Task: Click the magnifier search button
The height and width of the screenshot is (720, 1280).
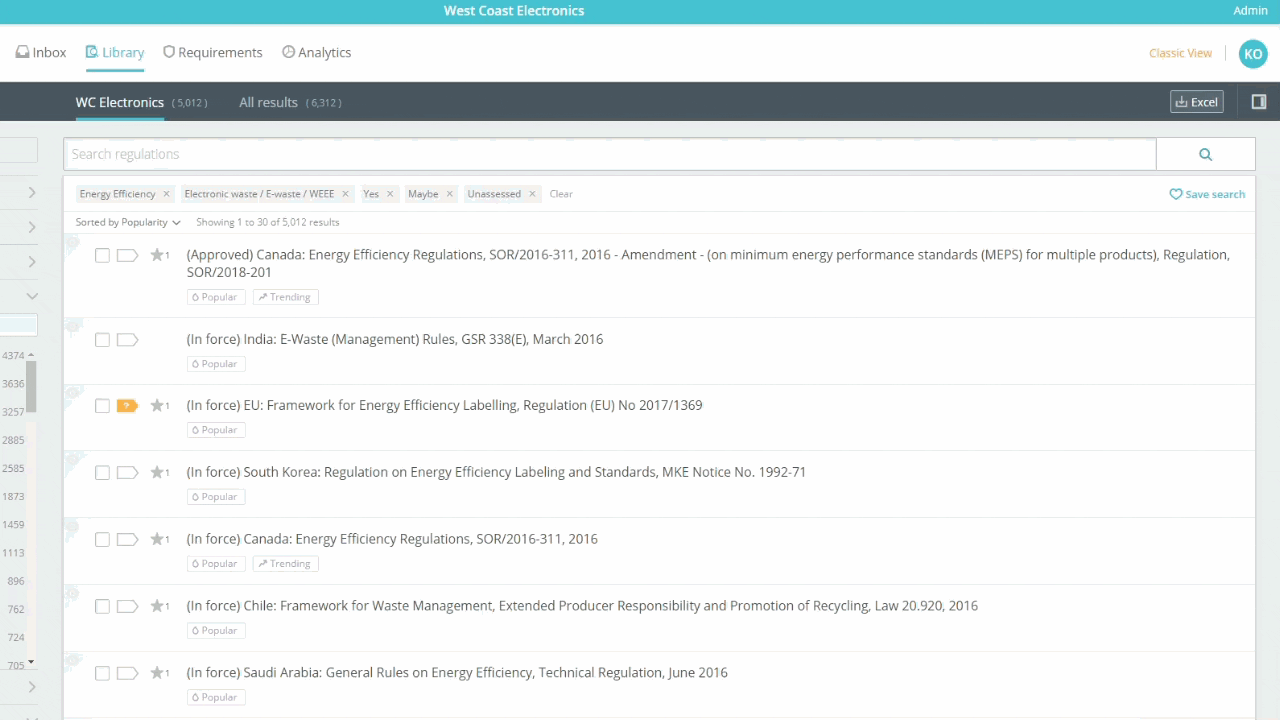Action: click(1205, 154)
